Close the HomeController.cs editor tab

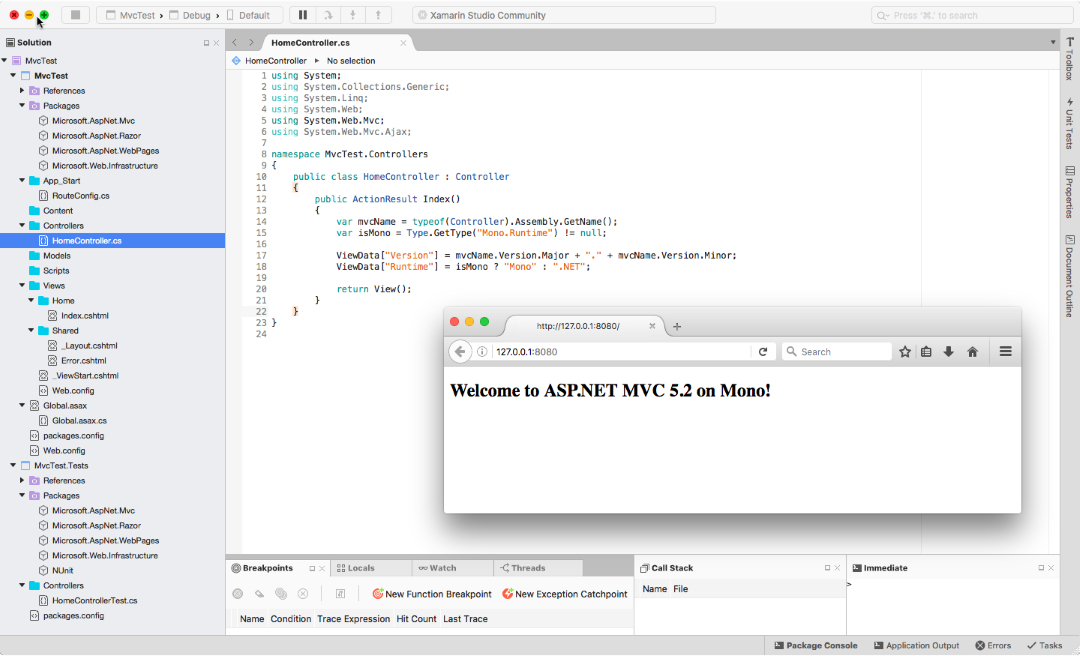(x=403, y=43)
